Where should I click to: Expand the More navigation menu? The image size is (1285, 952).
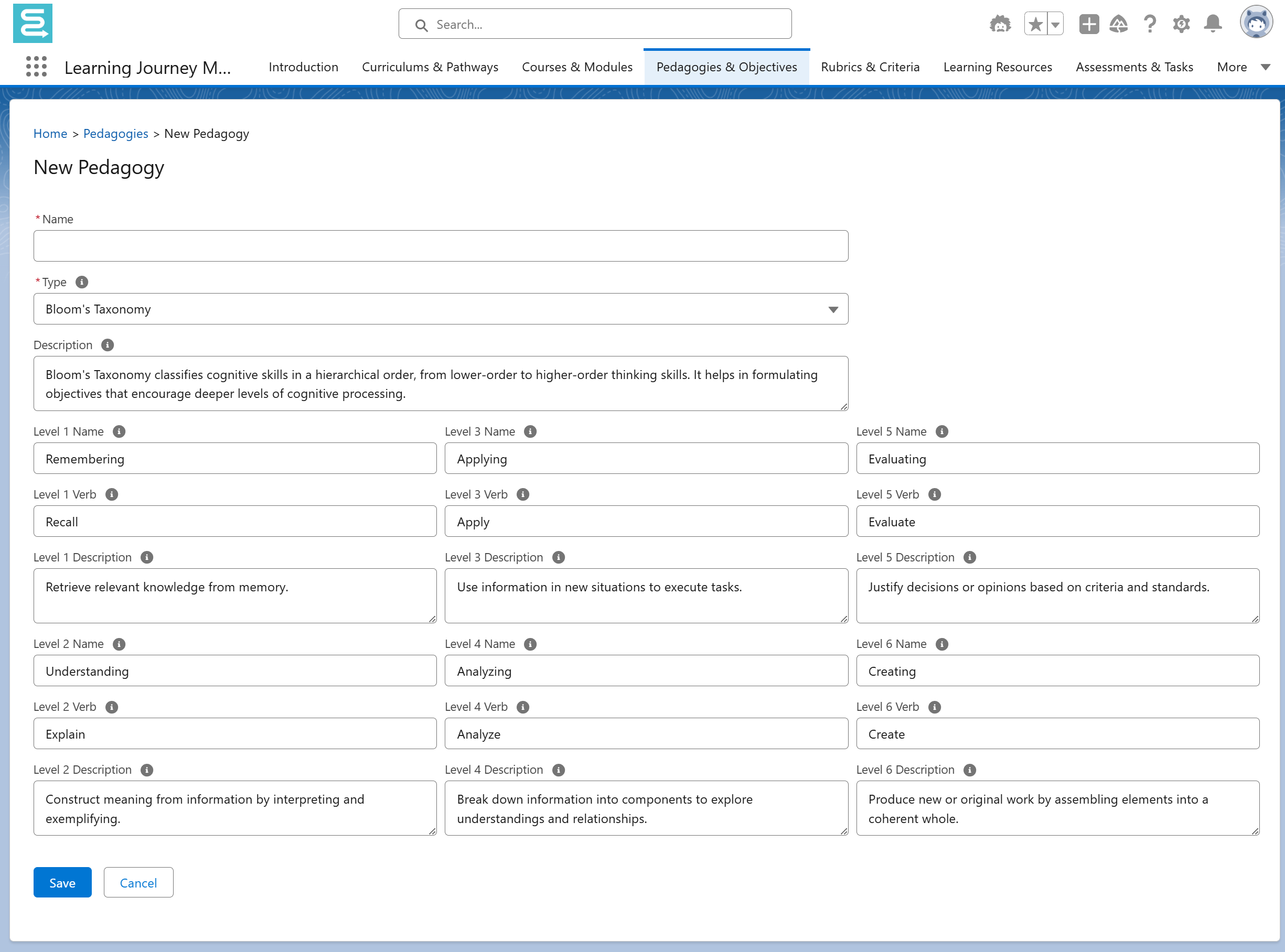(1243, 68)
